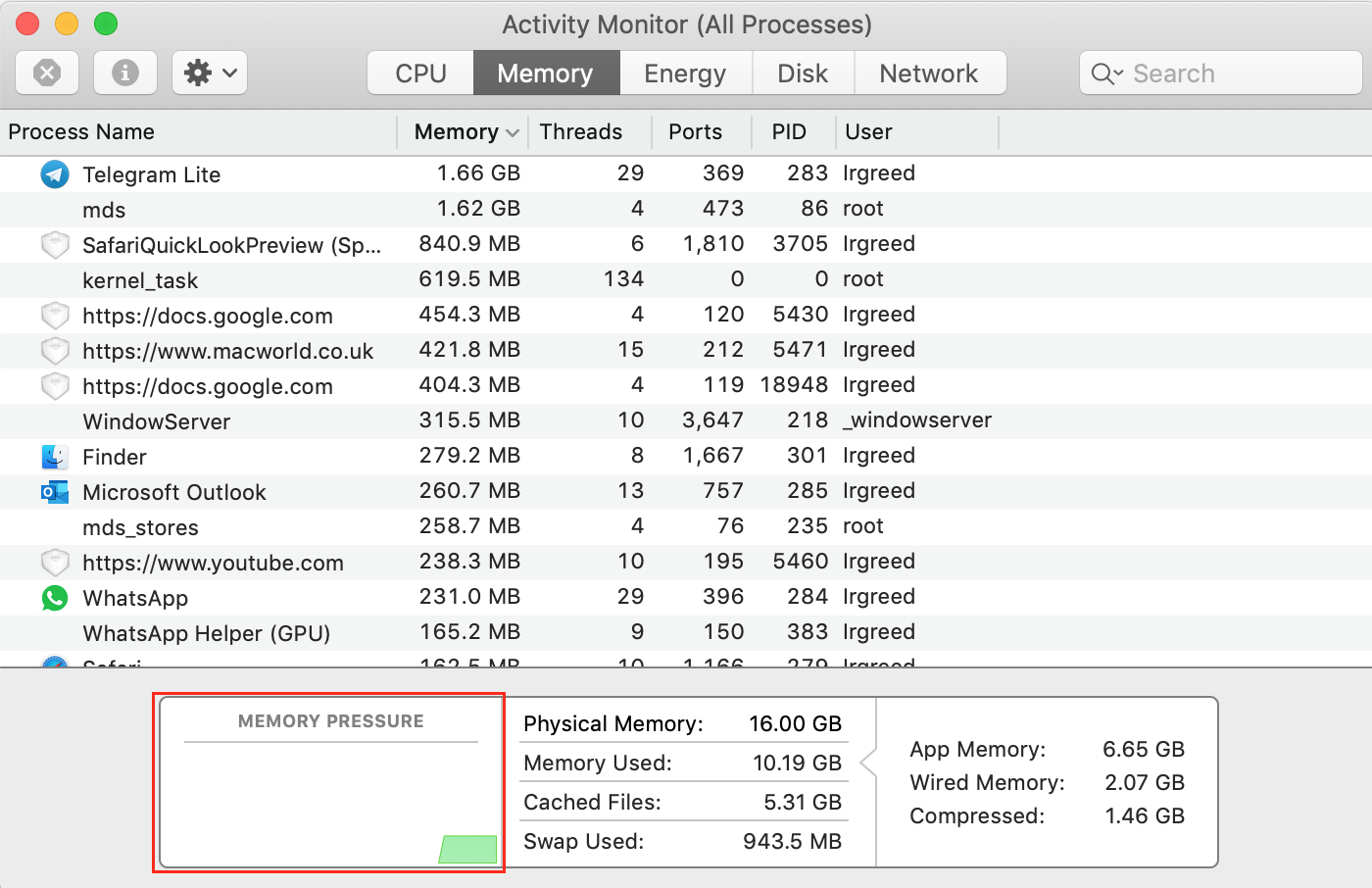Minimize the Activity Monitor window
This screenshot has width=1372, height=888.
(67, 24)
